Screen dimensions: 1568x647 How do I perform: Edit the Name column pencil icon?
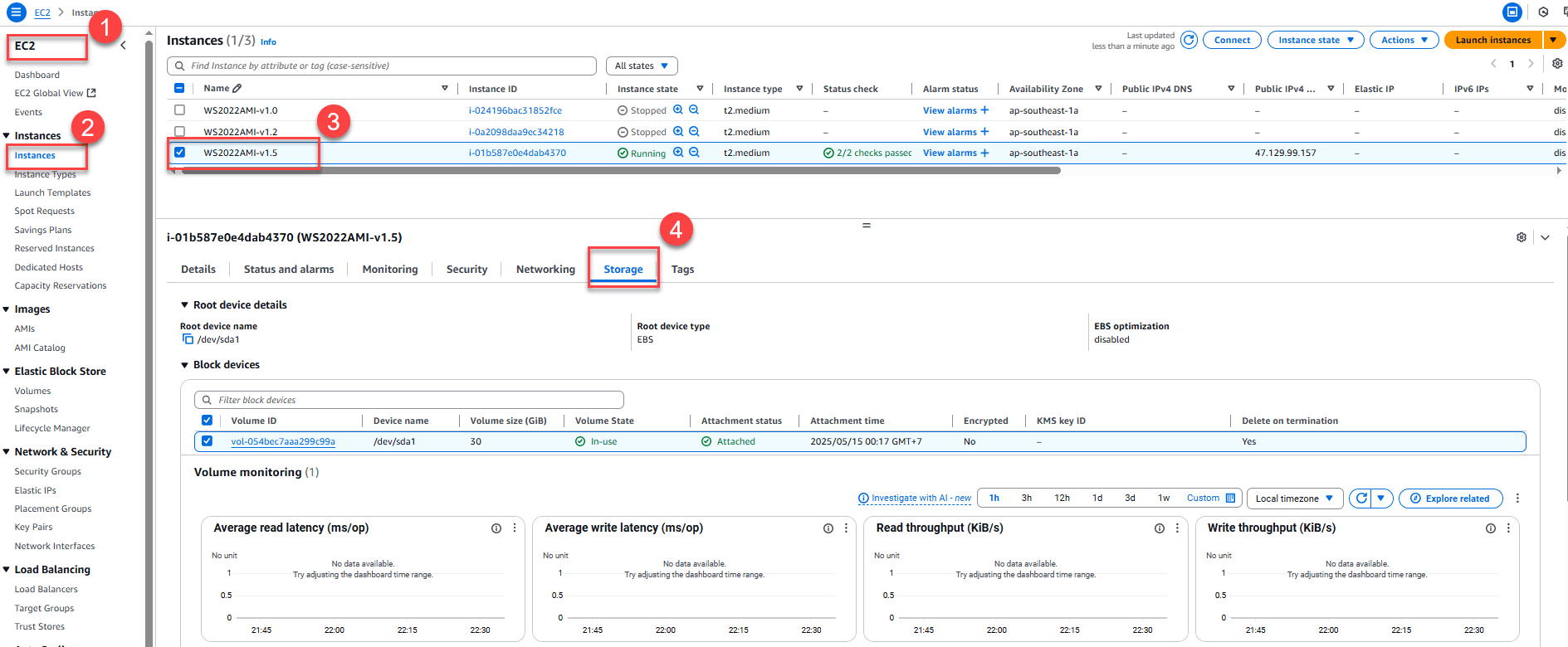(237, 88)
